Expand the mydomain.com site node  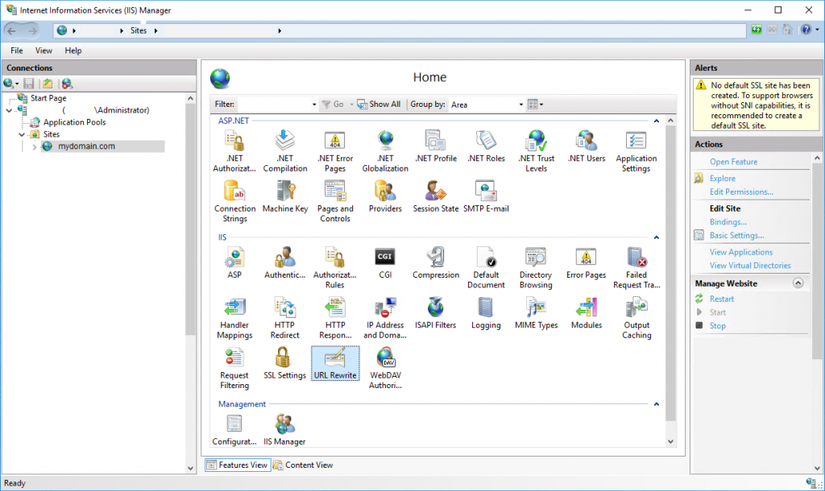(34, 147)
